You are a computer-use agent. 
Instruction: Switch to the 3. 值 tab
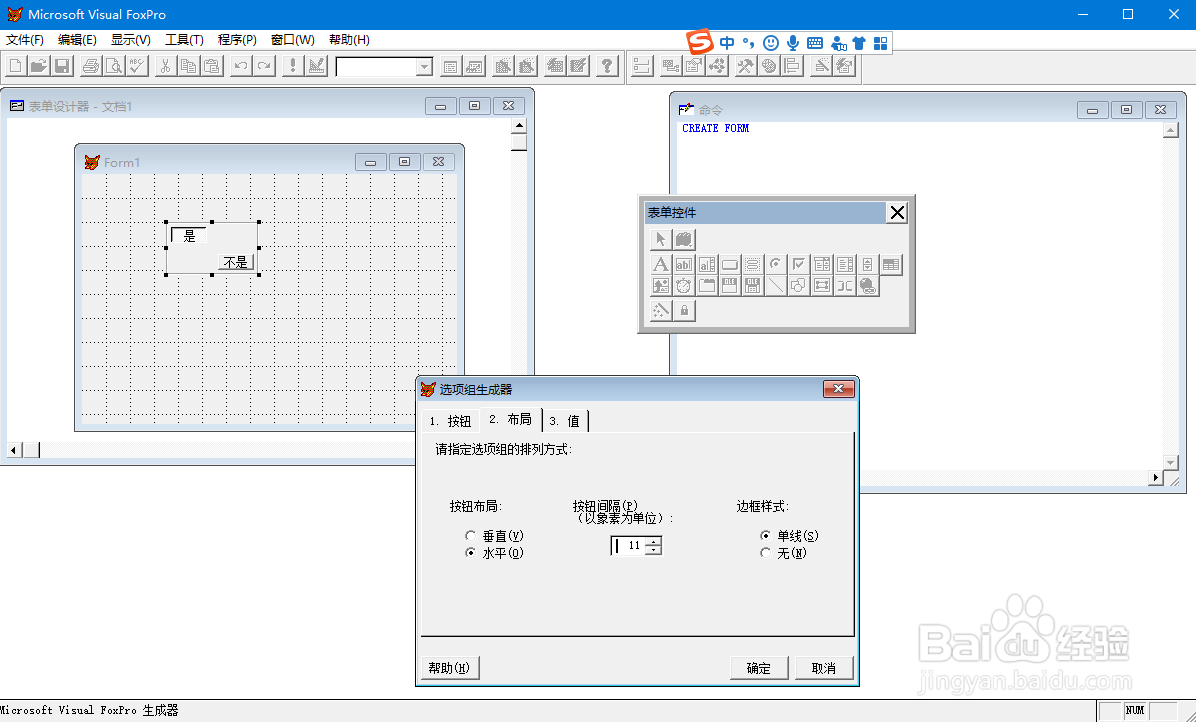pos(564,421)
